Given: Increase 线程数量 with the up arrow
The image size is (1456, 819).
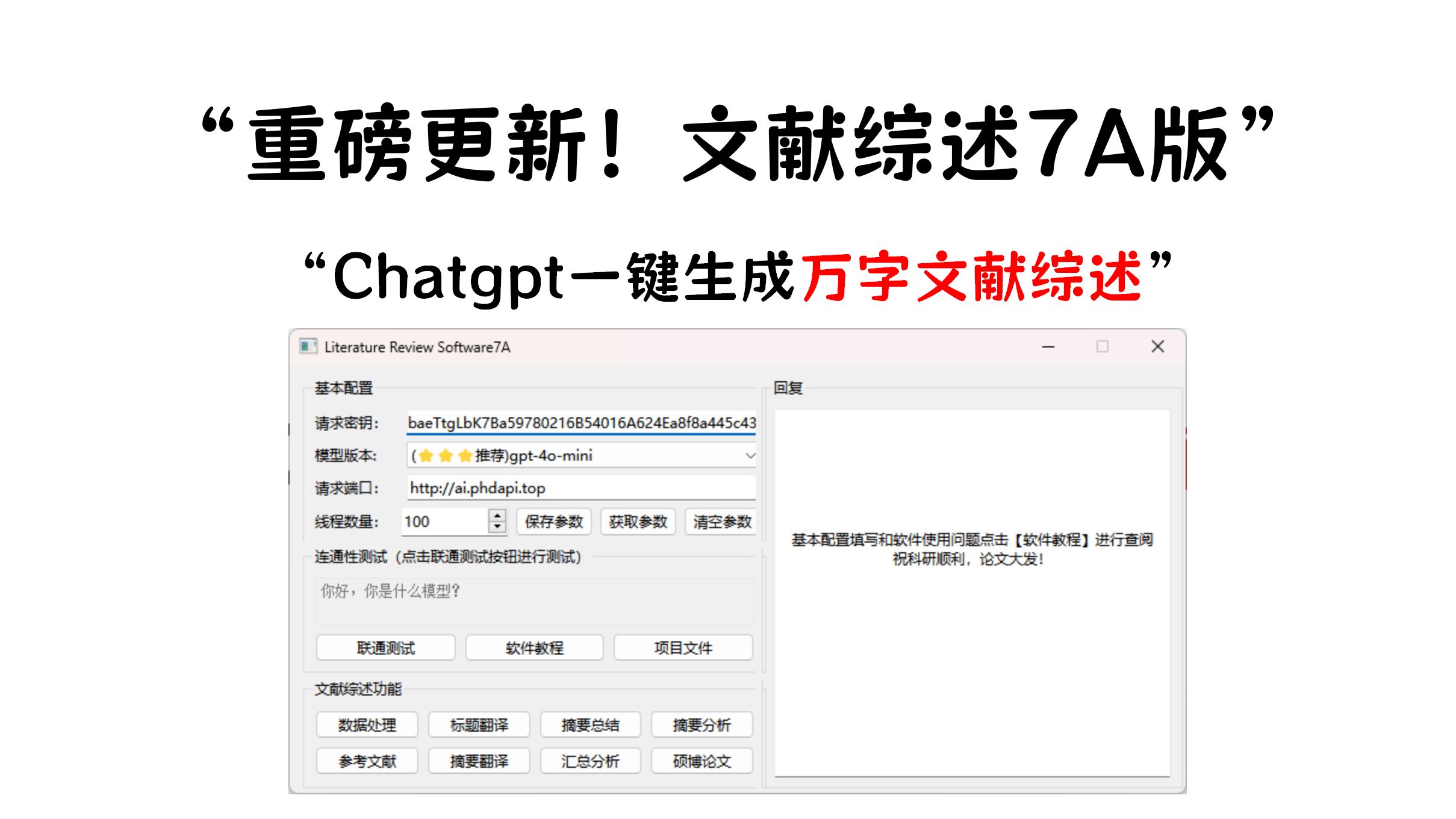Looking at the screenshot, I should pos(497,515).
